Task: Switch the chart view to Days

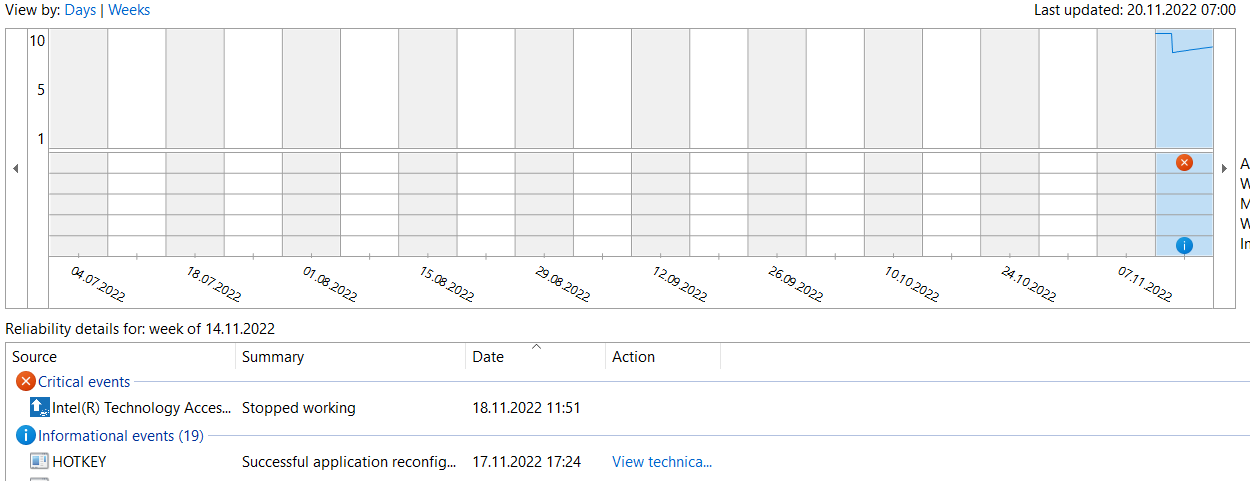Action: tap(80, 10)
